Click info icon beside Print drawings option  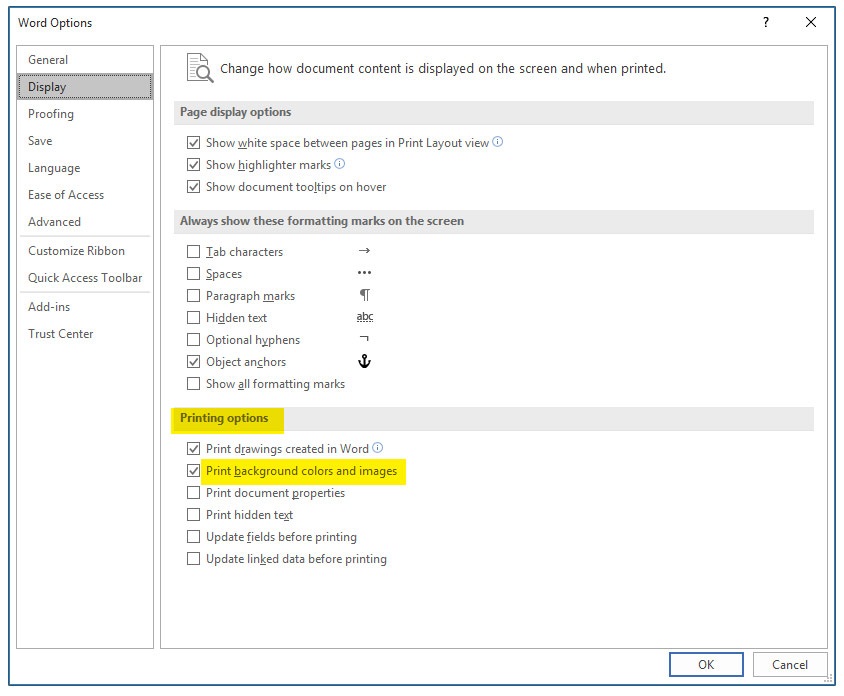(378, 448)
